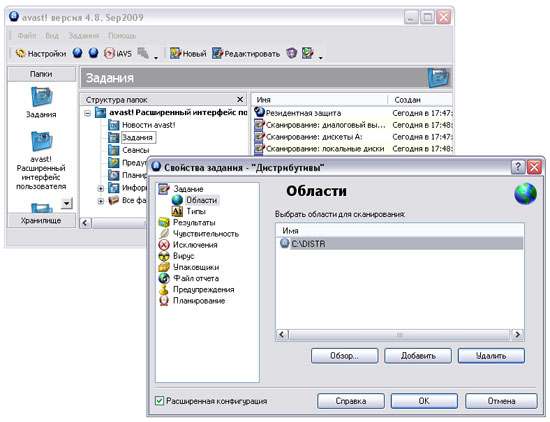Select the Сканирование: диалоговый вы... row
The height and width of the screenshot is (422, 550).
pos(353,125)
